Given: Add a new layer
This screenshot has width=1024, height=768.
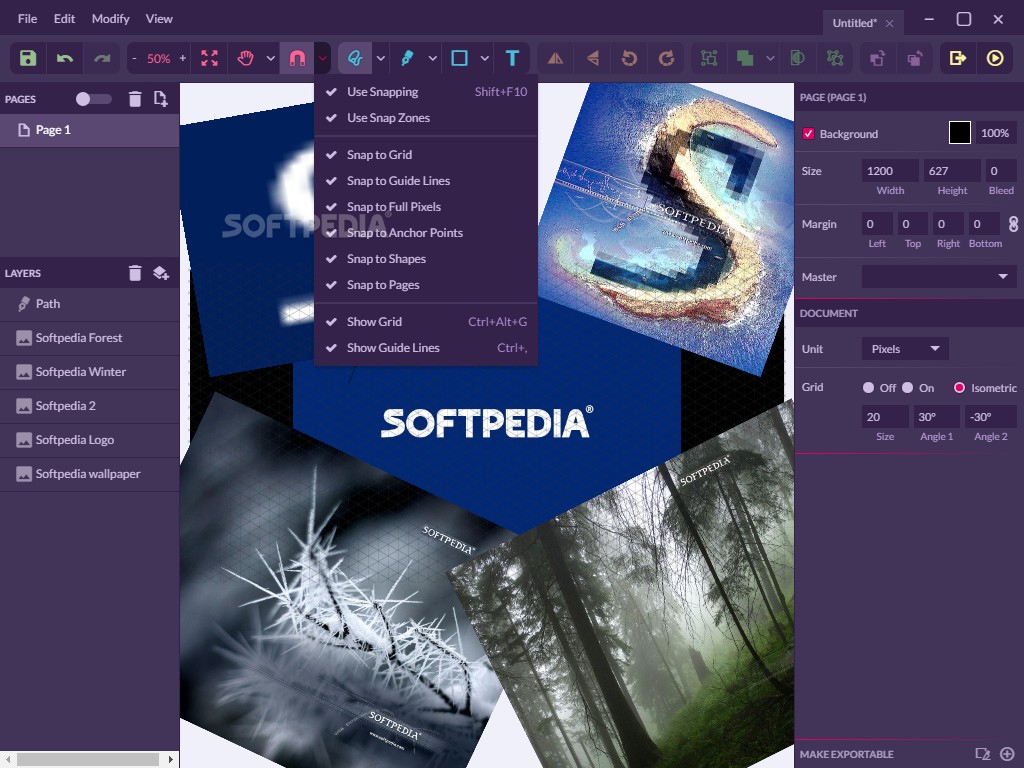Looking at the screenshot, I should tap(161, 272).
